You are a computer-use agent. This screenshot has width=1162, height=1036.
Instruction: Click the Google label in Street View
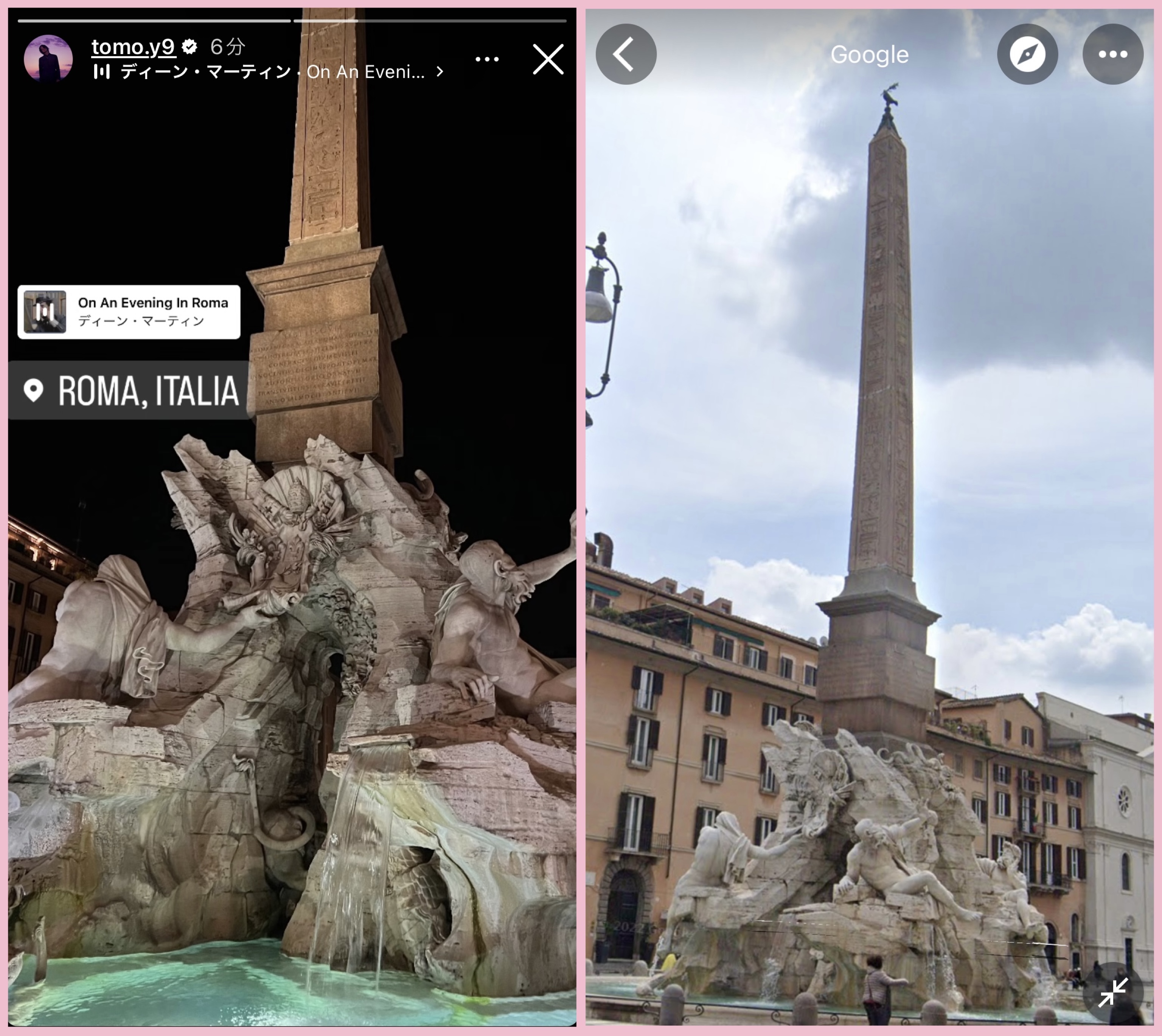point(869,55)
